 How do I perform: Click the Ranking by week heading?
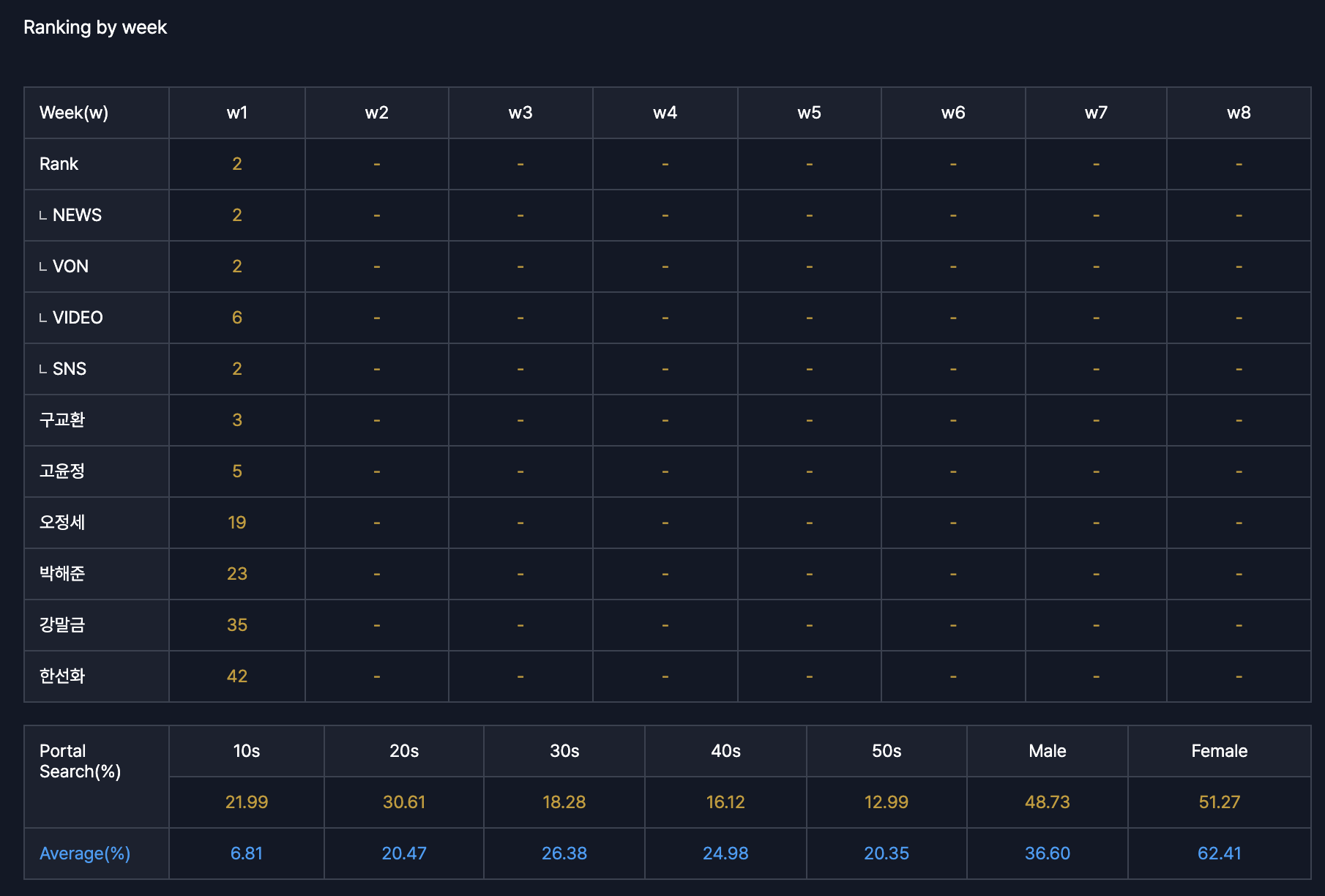[95, 28]
